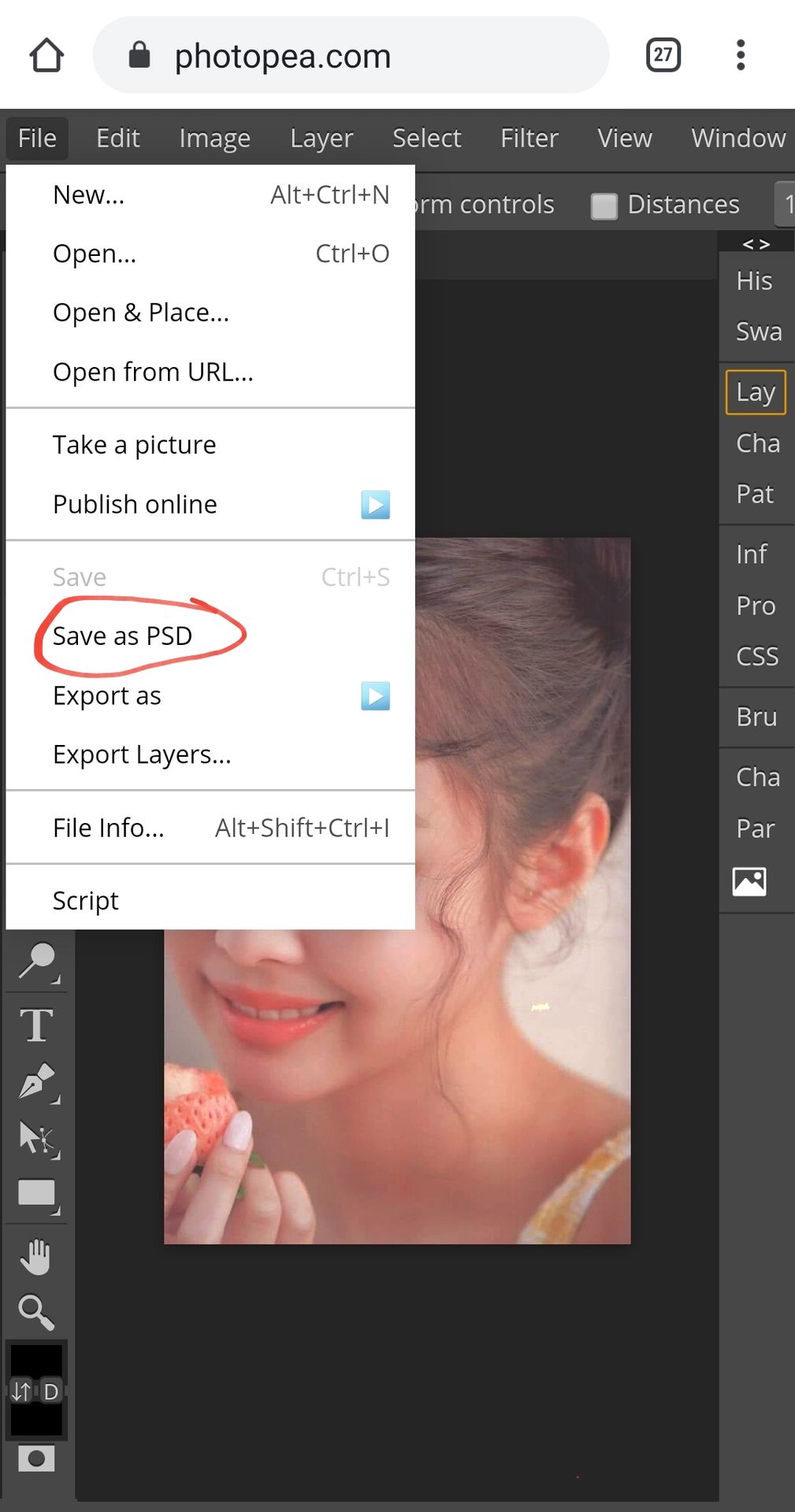Choose Save as PSD menu entry
The image size is (795, 1512).
pyautogui.click(x=210, y=636)
